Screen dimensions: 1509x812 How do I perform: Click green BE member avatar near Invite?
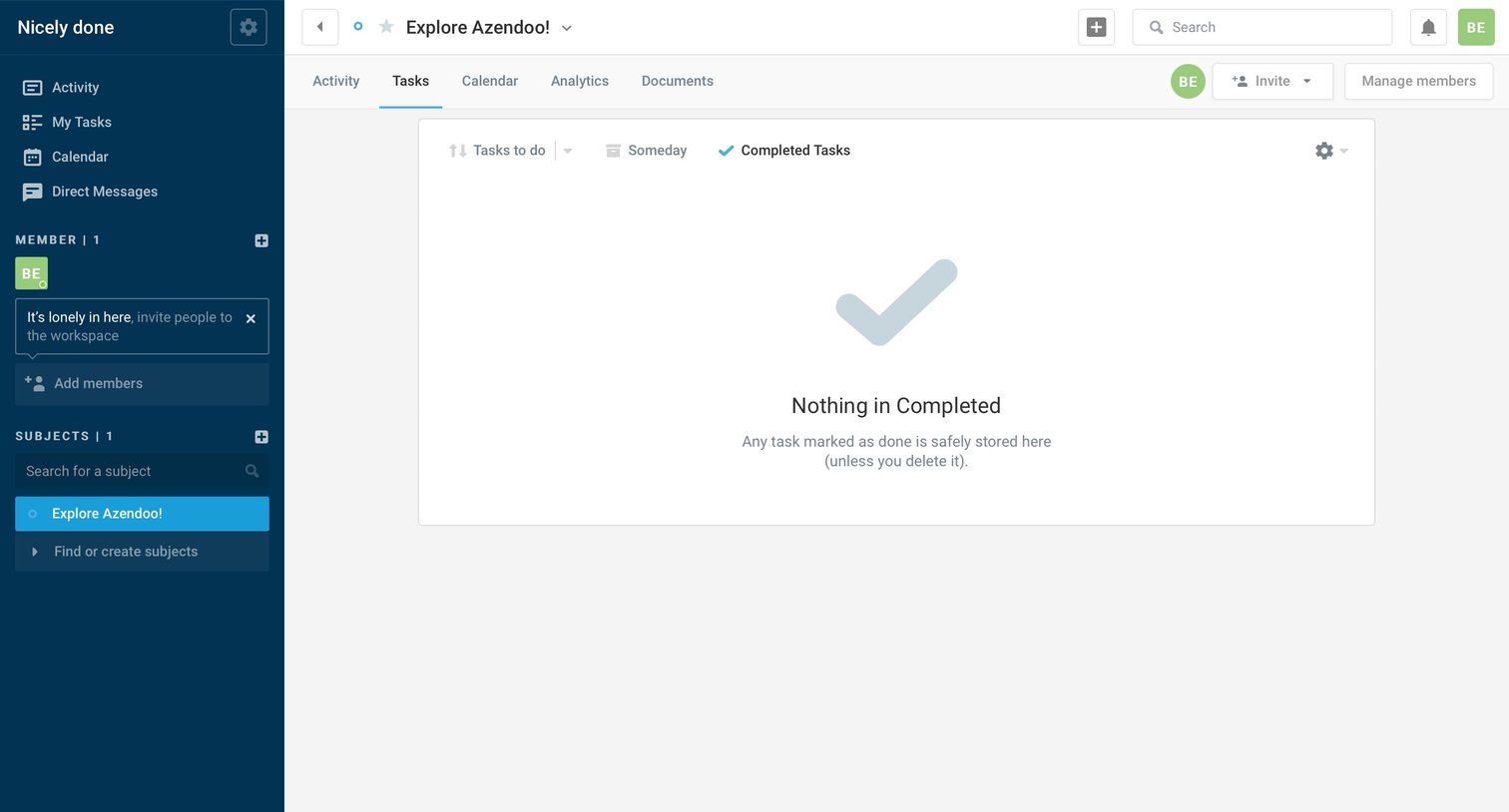pyautogui.click(x=1188, y=82)
